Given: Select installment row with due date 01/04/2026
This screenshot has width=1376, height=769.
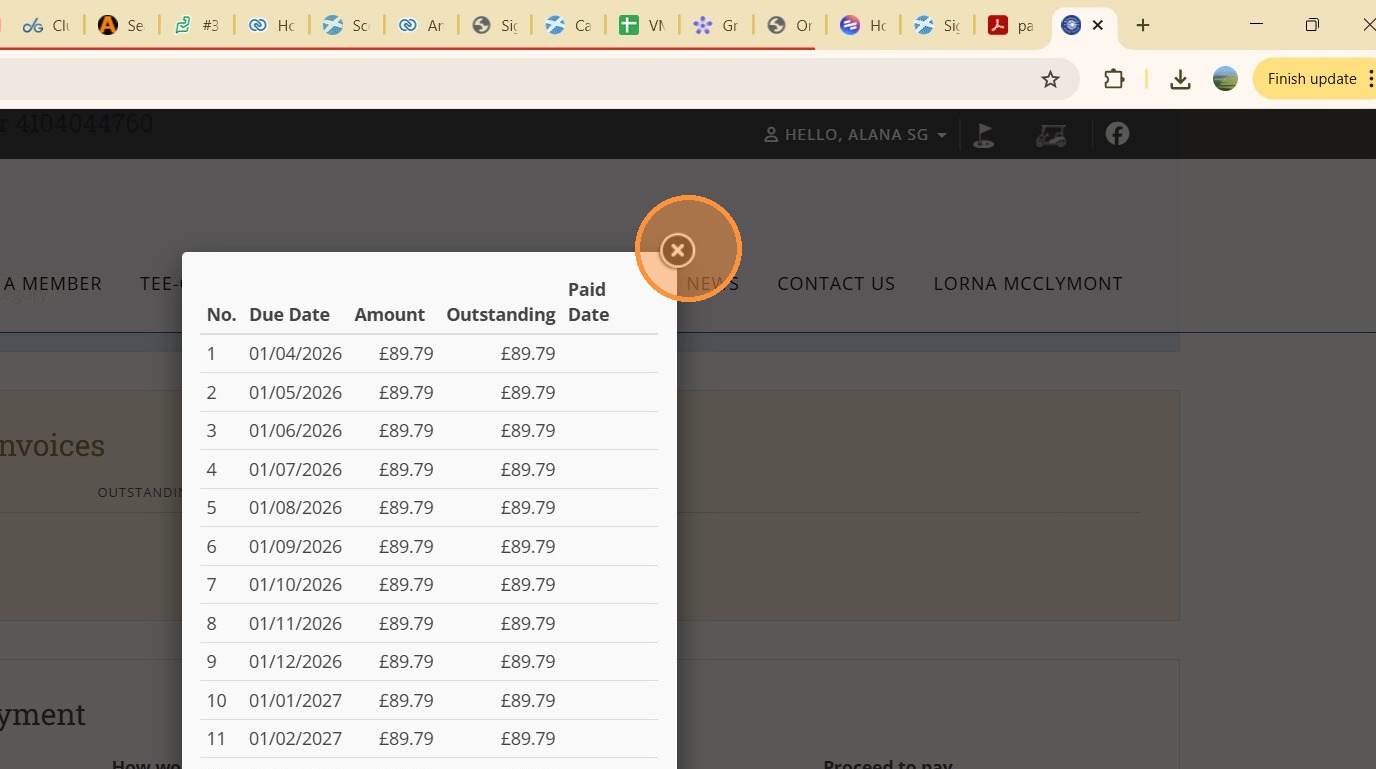Looking at the screenshot, I should click(x=295, y=354).
